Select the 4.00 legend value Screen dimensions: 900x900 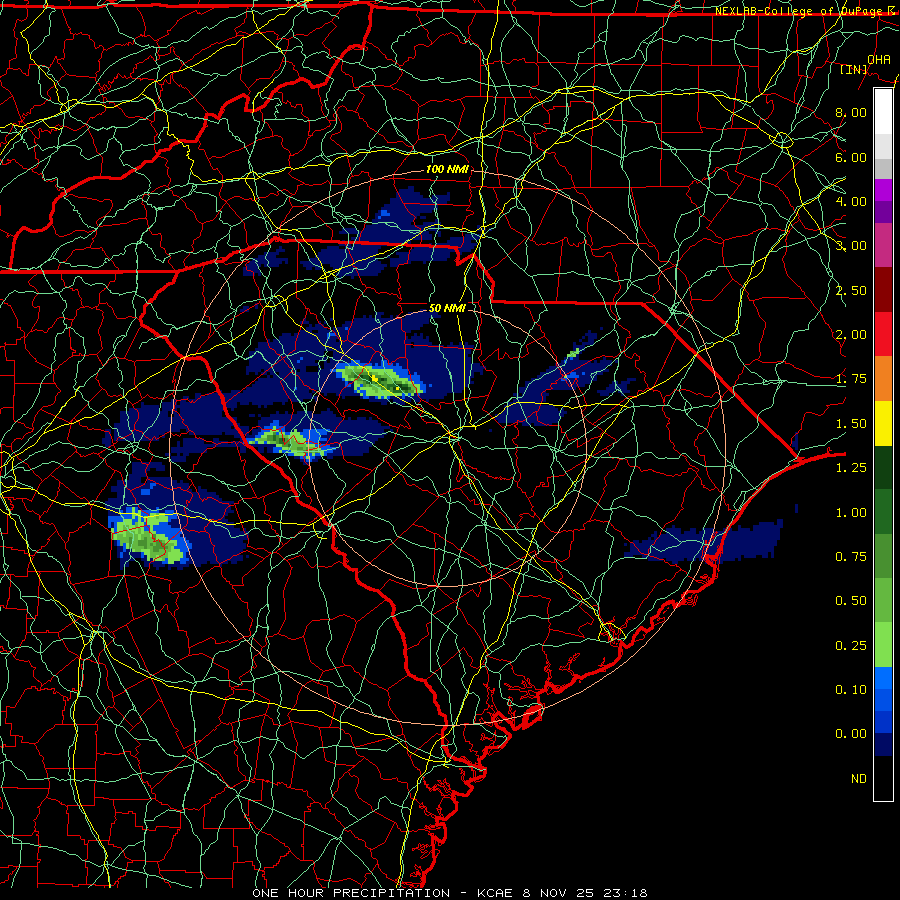[851, 201]
